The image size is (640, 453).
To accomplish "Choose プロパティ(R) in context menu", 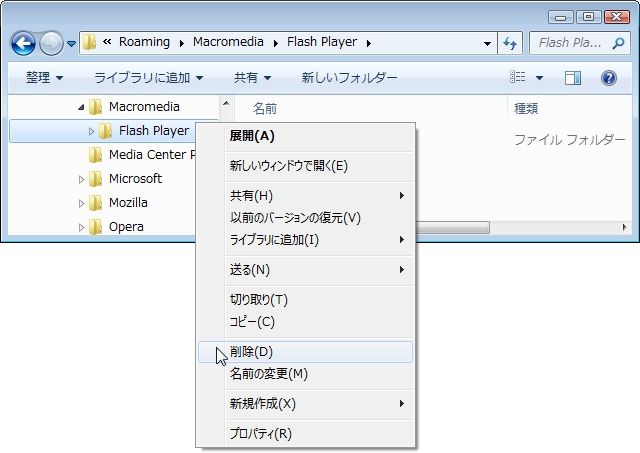I will click(x=305, y=433).
